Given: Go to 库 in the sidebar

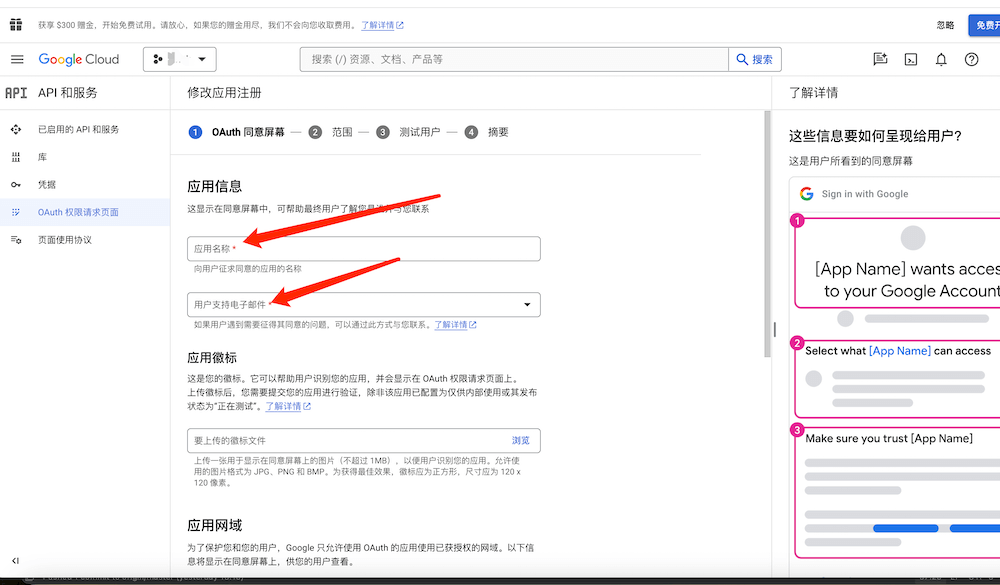Looking at the screenshot, I should (42, 157).
